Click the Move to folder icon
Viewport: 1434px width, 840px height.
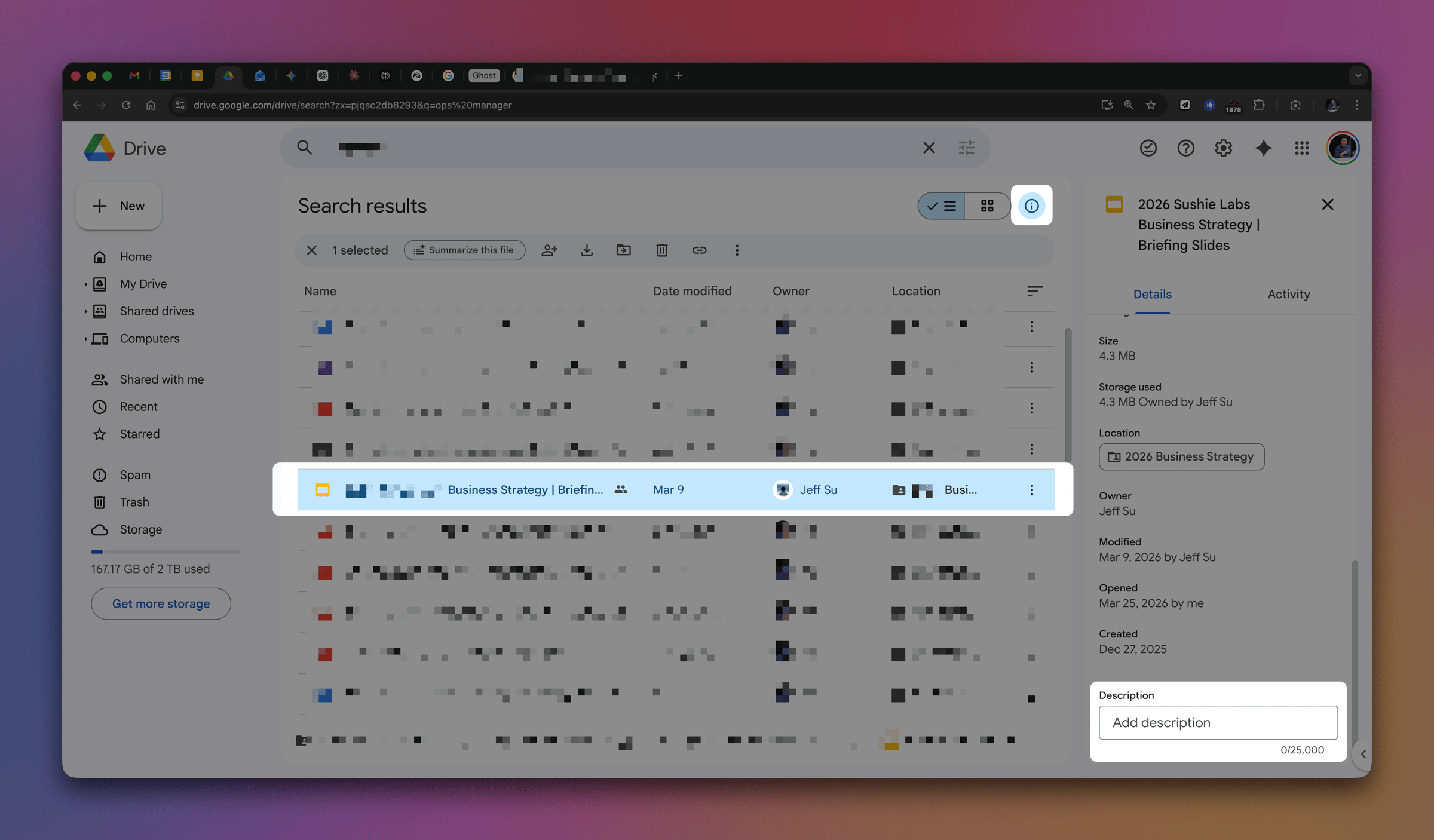(623, 250)
